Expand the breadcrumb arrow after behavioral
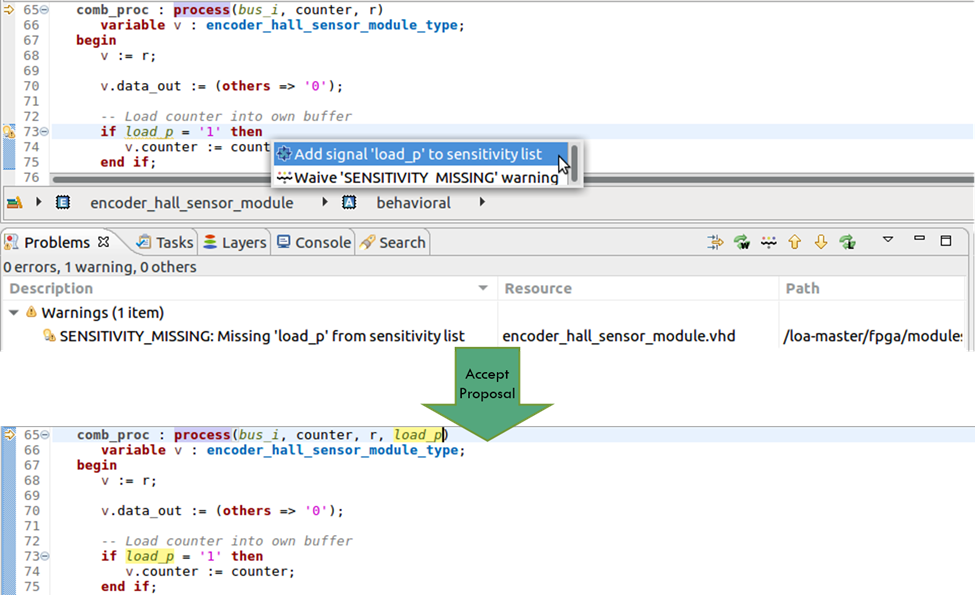Screen dimensions: 975x595 coord(482,202)
